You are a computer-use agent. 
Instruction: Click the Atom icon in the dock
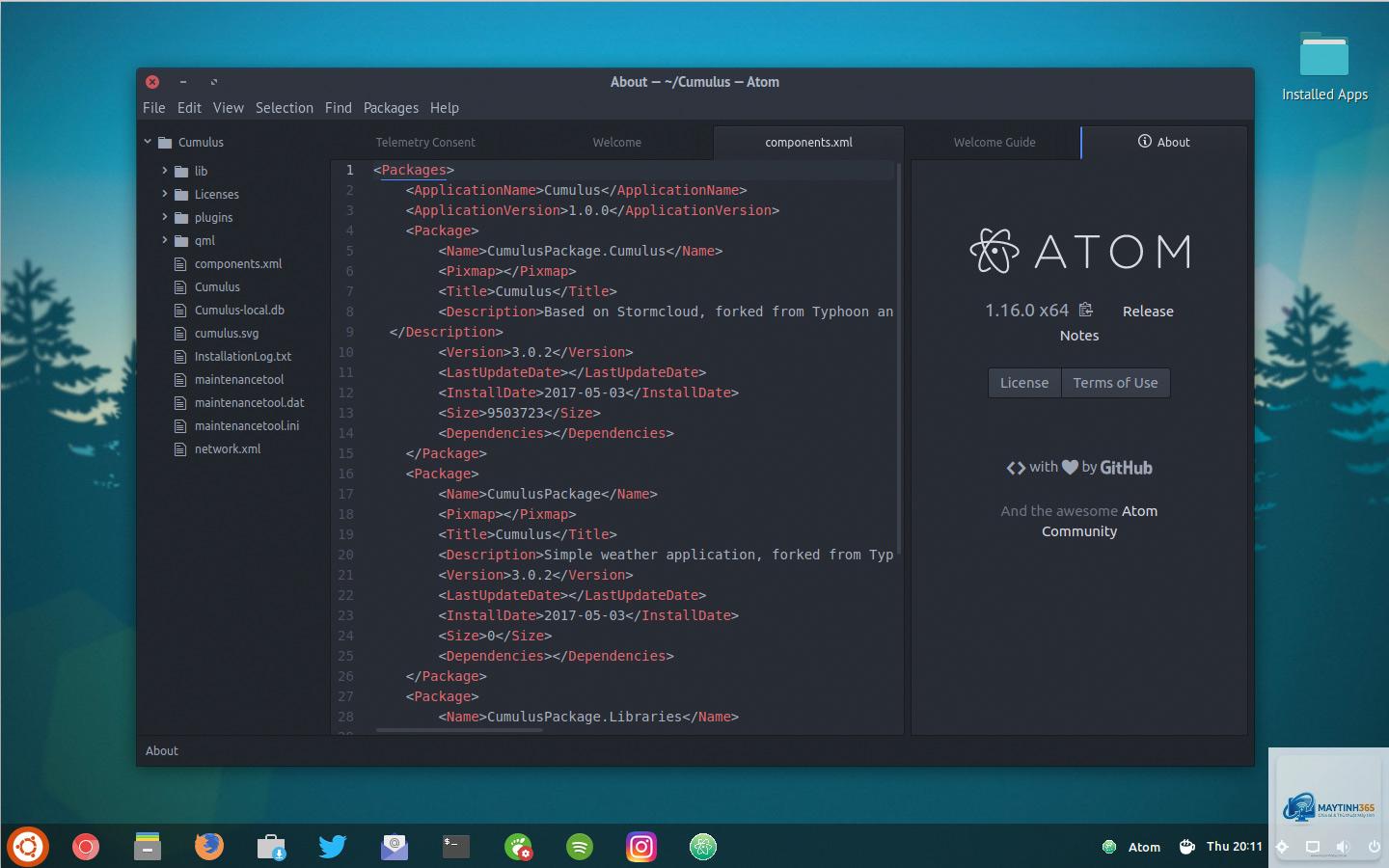[702, 847]
